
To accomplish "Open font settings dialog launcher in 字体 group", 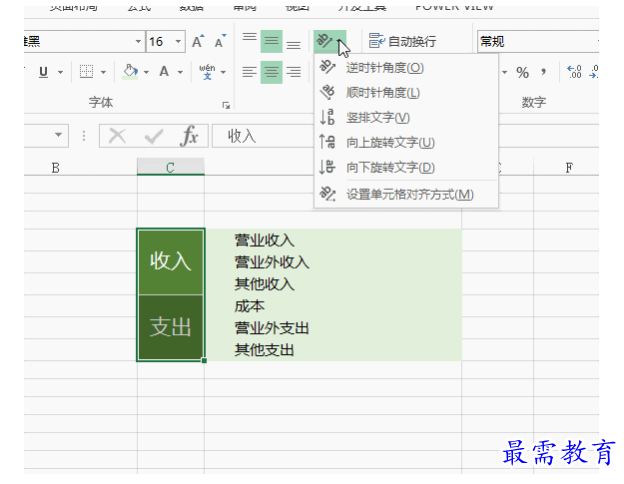I will (226, 105).
